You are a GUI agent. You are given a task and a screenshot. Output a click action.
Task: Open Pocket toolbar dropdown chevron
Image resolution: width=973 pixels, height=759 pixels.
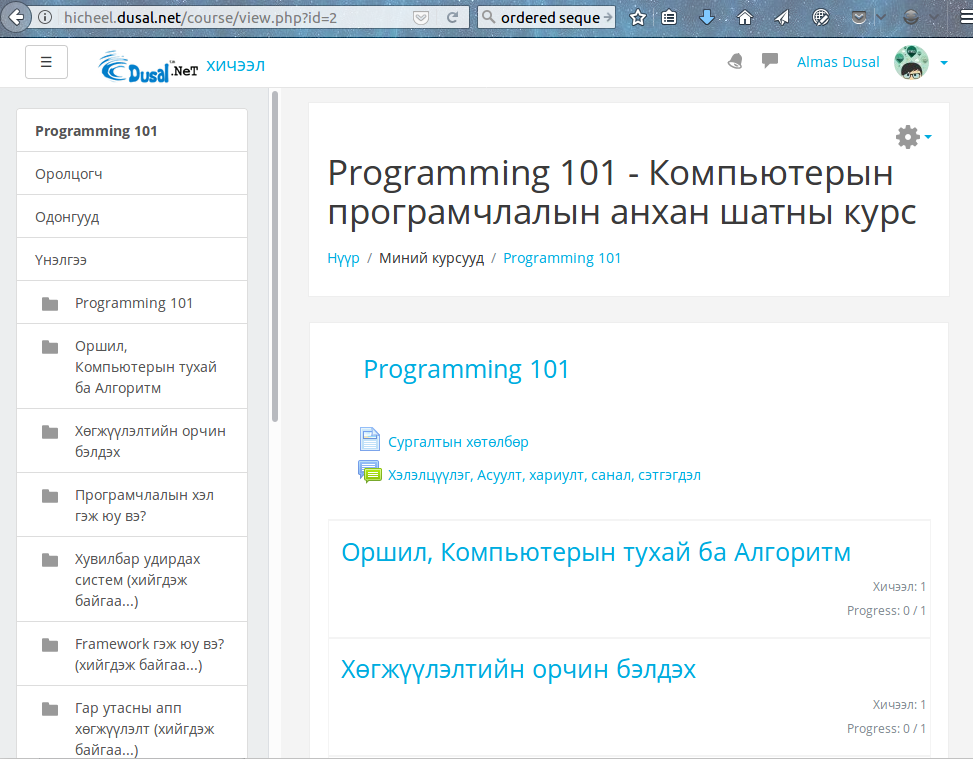tap(881, 17)
